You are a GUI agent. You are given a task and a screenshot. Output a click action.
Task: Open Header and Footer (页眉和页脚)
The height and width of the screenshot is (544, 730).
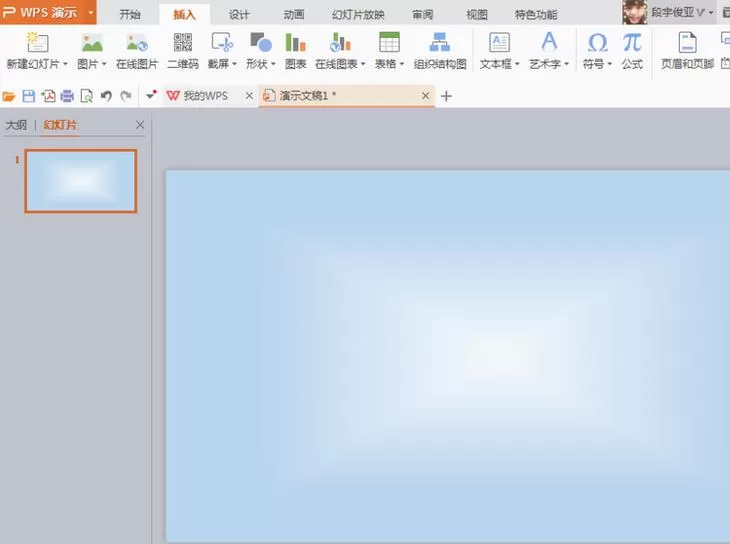pos(688,42)
